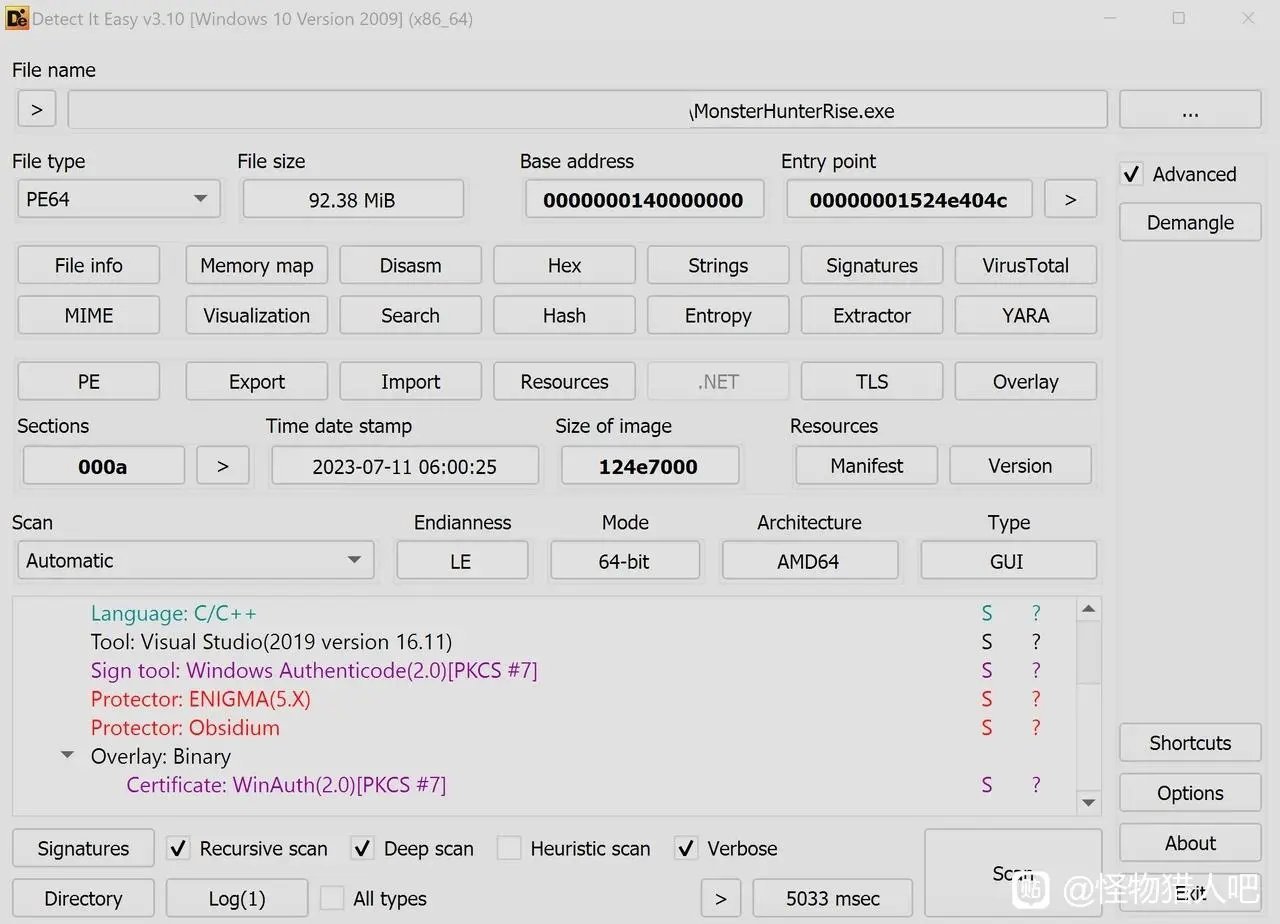Open the Hash view
The image size is (1280, 924).
(x=564, y=315)
